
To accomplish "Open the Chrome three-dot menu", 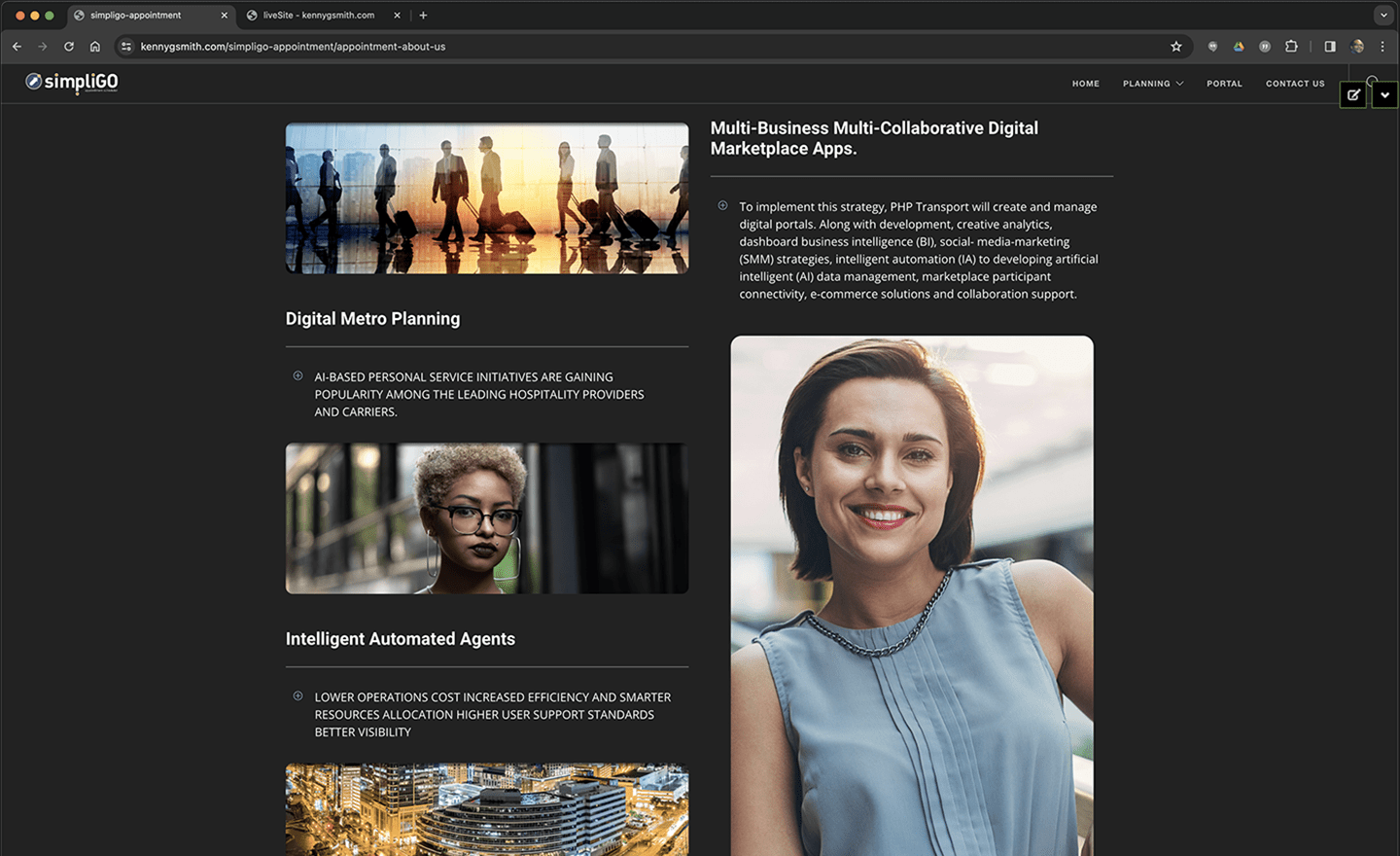I will point(1382,47).
